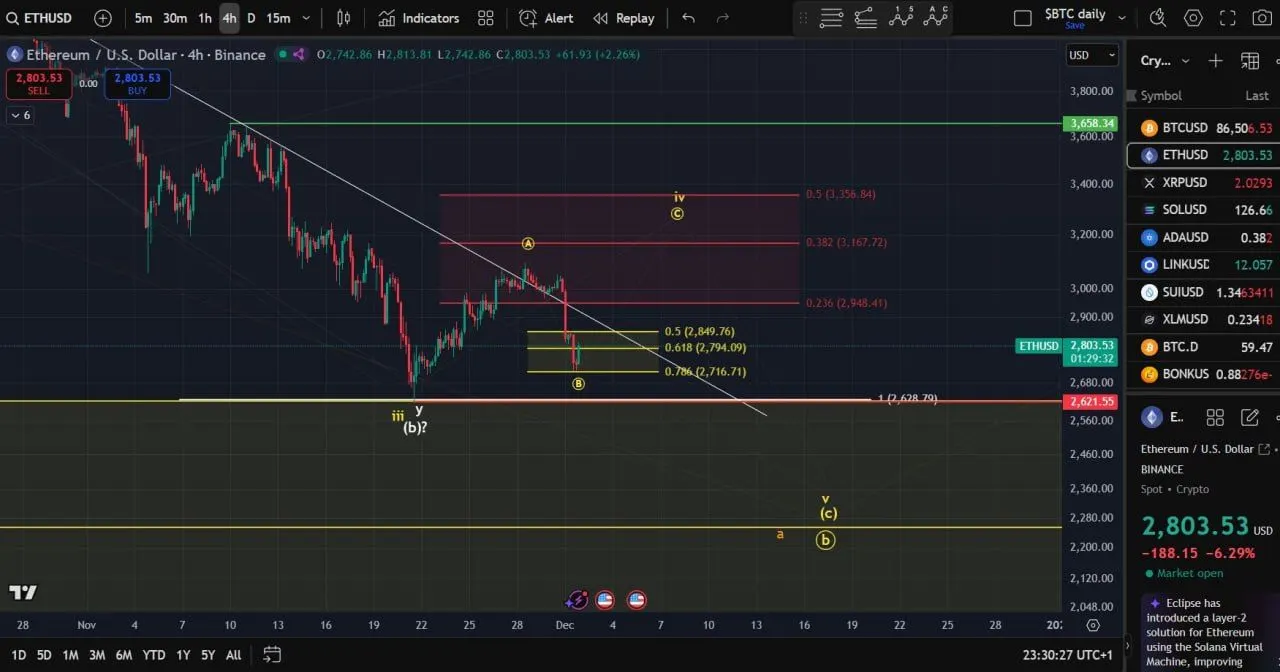
Task: Select the Elliott impulse wave 1-5 tool
Action: pyautogui.click(x=901, y=17)
